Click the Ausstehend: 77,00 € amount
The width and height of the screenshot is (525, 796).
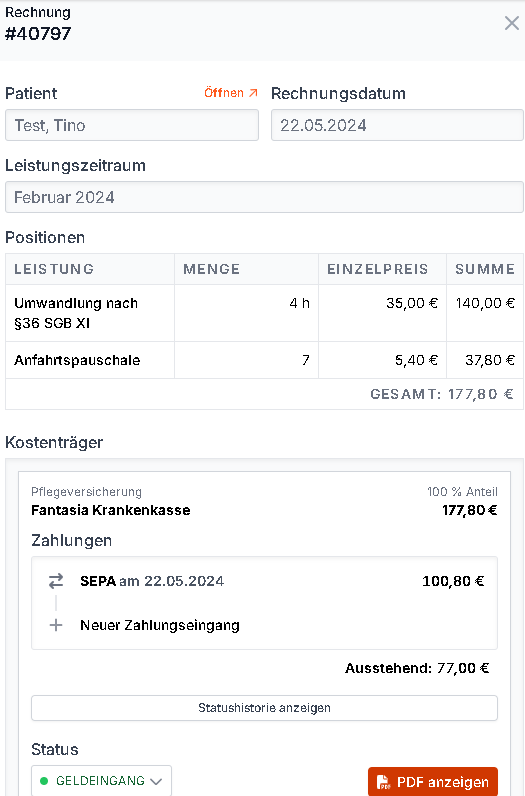[417, 668]
